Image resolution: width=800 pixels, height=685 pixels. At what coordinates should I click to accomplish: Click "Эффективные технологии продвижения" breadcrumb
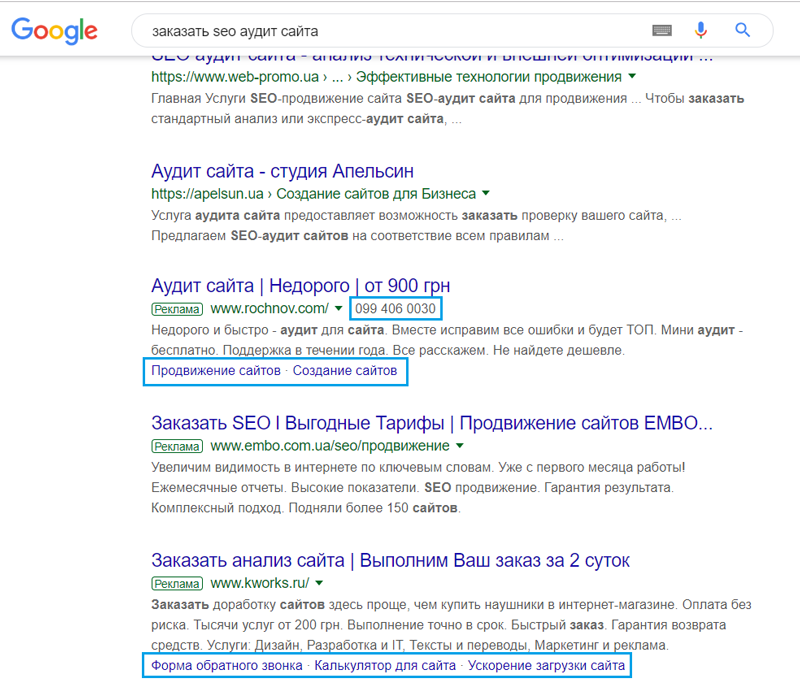click(489, 77)
